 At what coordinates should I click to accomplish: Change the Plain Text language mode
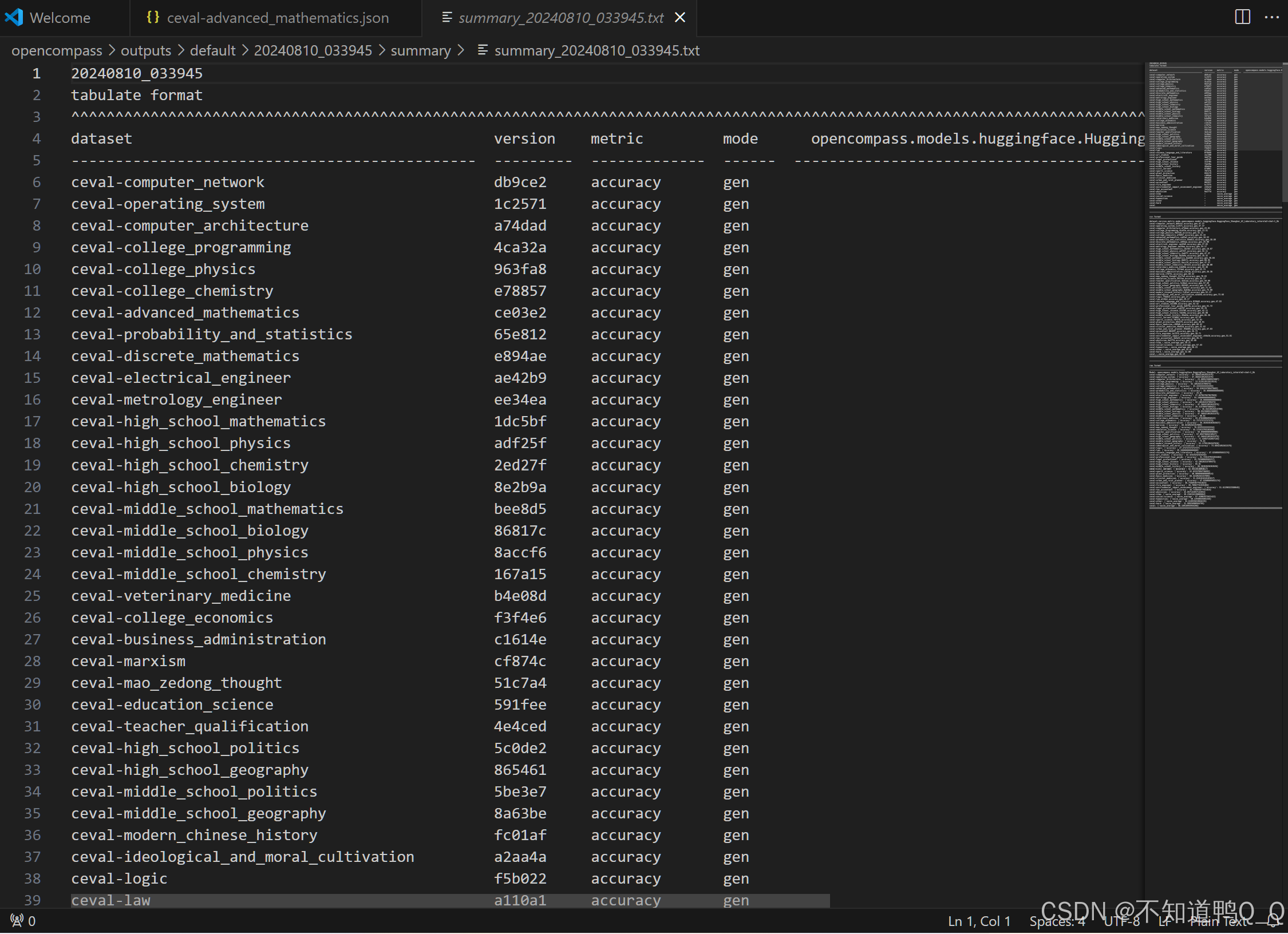pos(1219,921)
